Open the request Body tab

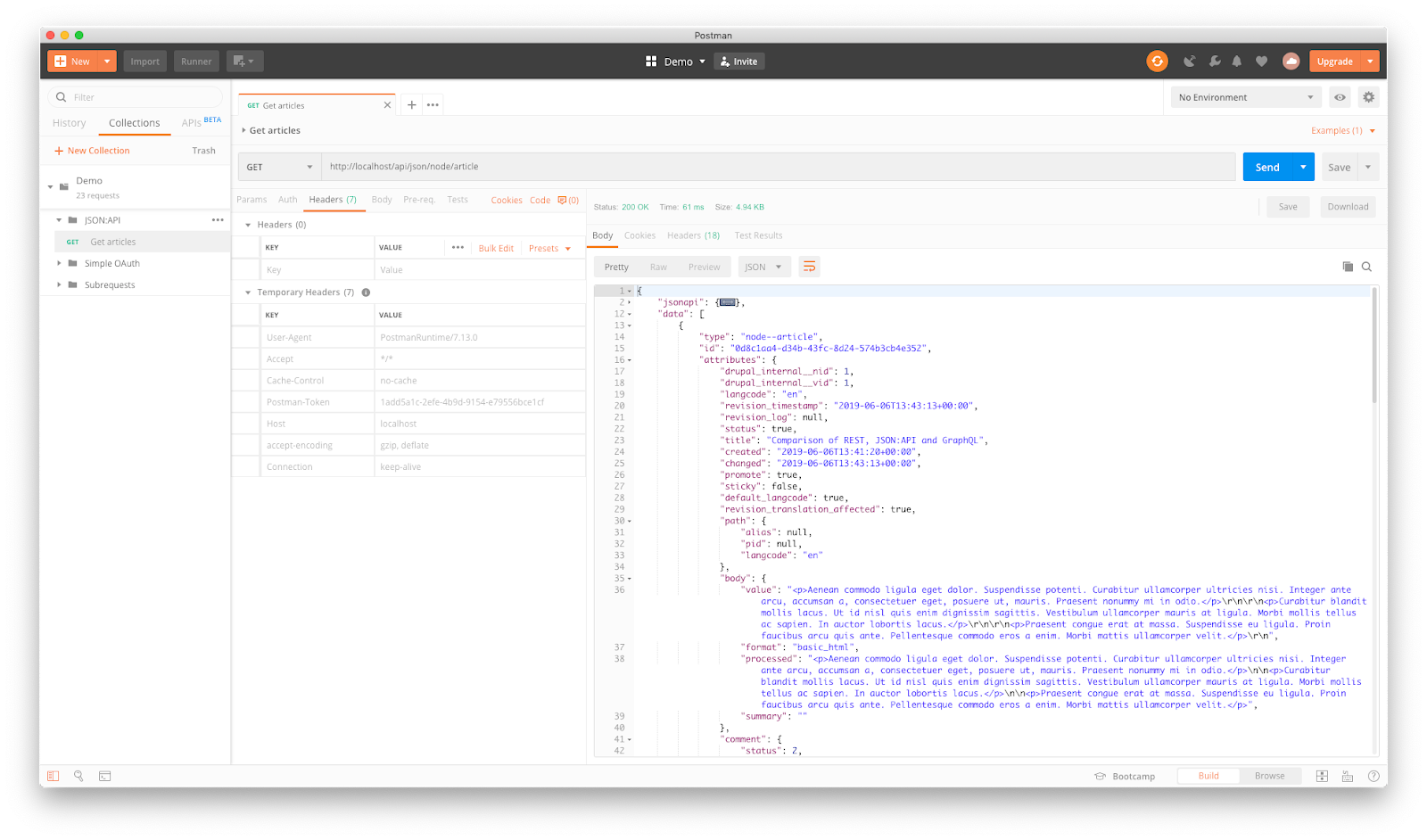382,200
